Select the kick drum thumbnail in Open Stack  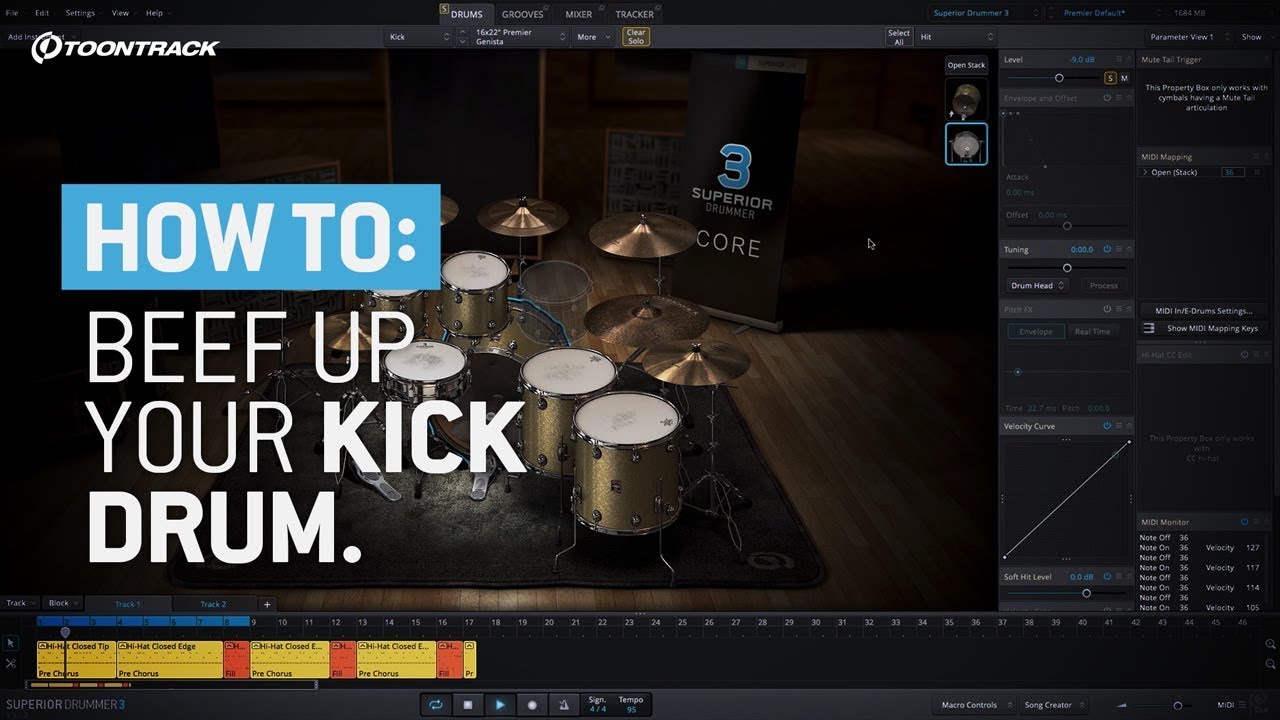pyautogui.click(x=966, y=144)
